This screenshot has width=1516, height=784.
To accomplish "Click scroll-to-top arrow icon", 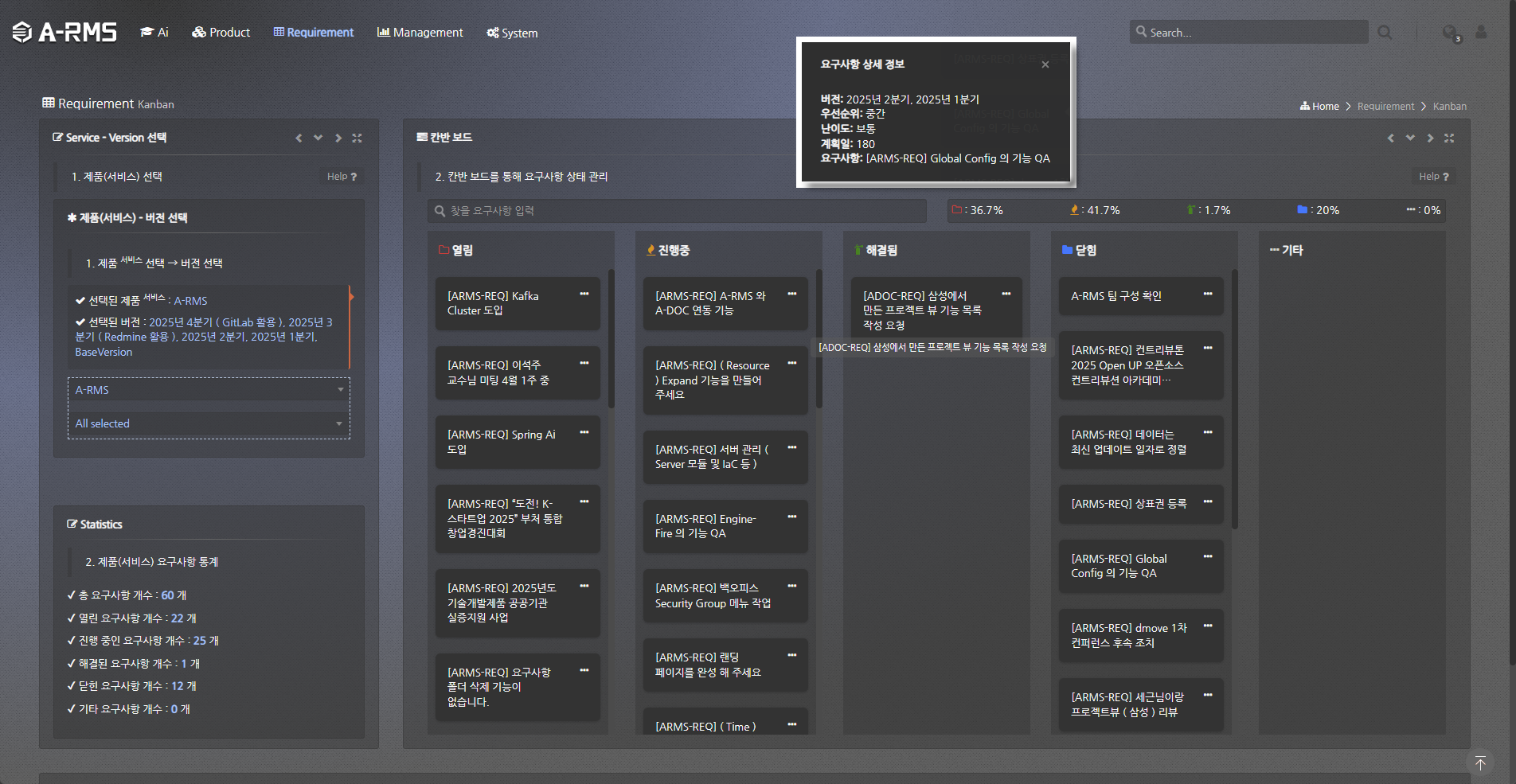I will click(x=1480, y=763).
